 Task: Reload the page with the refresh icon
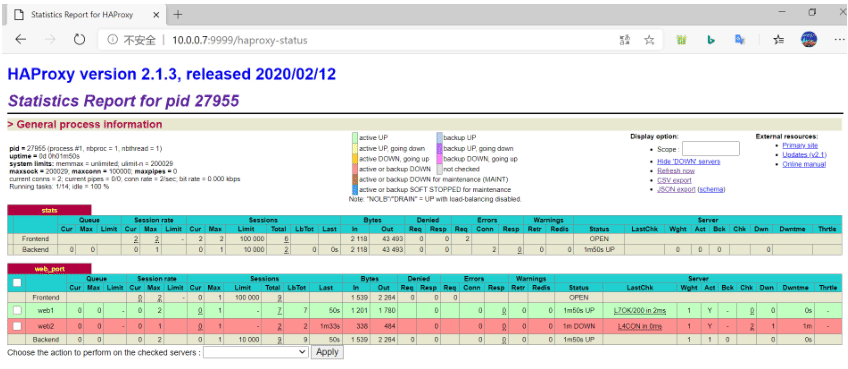pos(80,39)
